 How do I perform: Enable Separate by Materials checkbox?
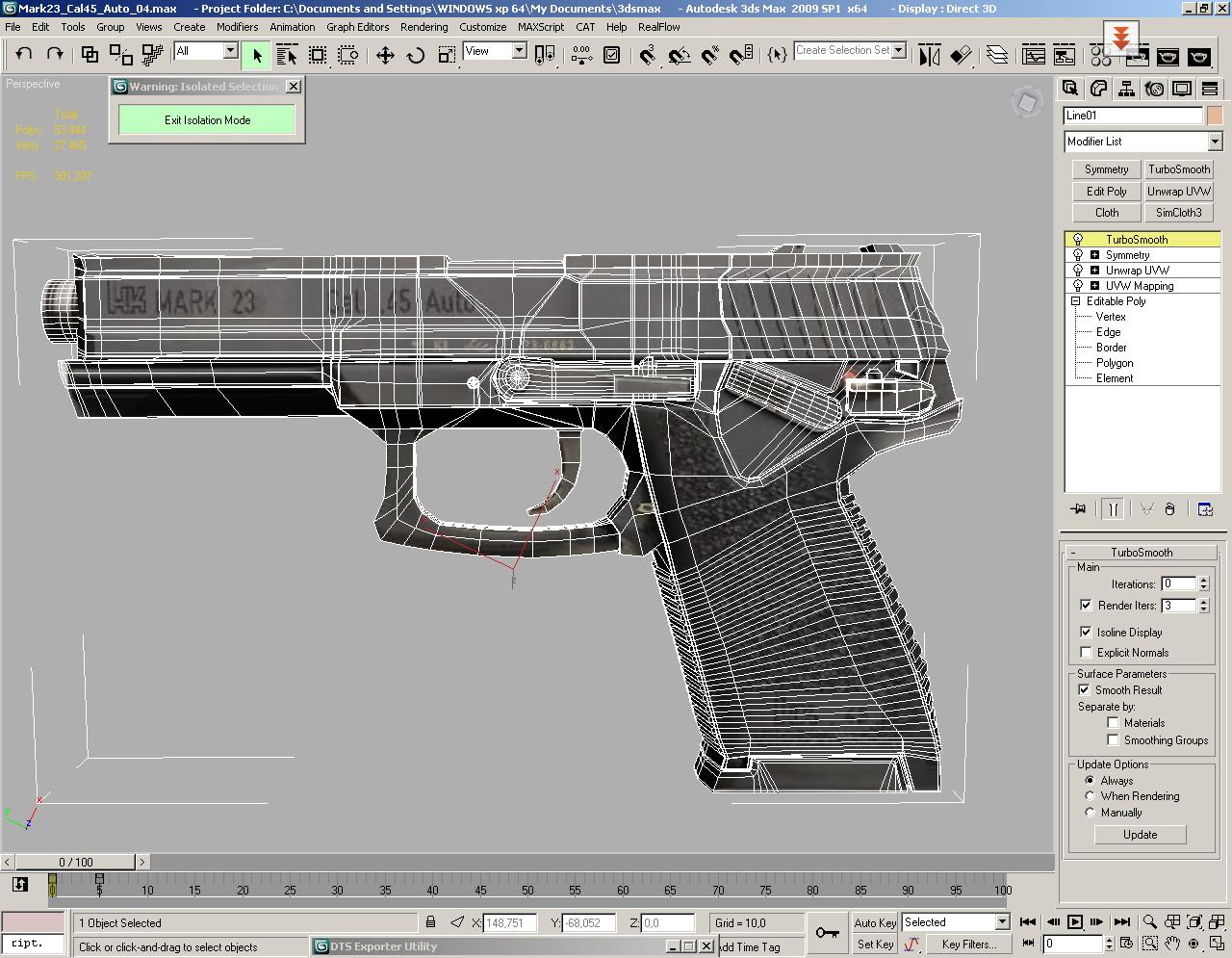coord(1113,723)
